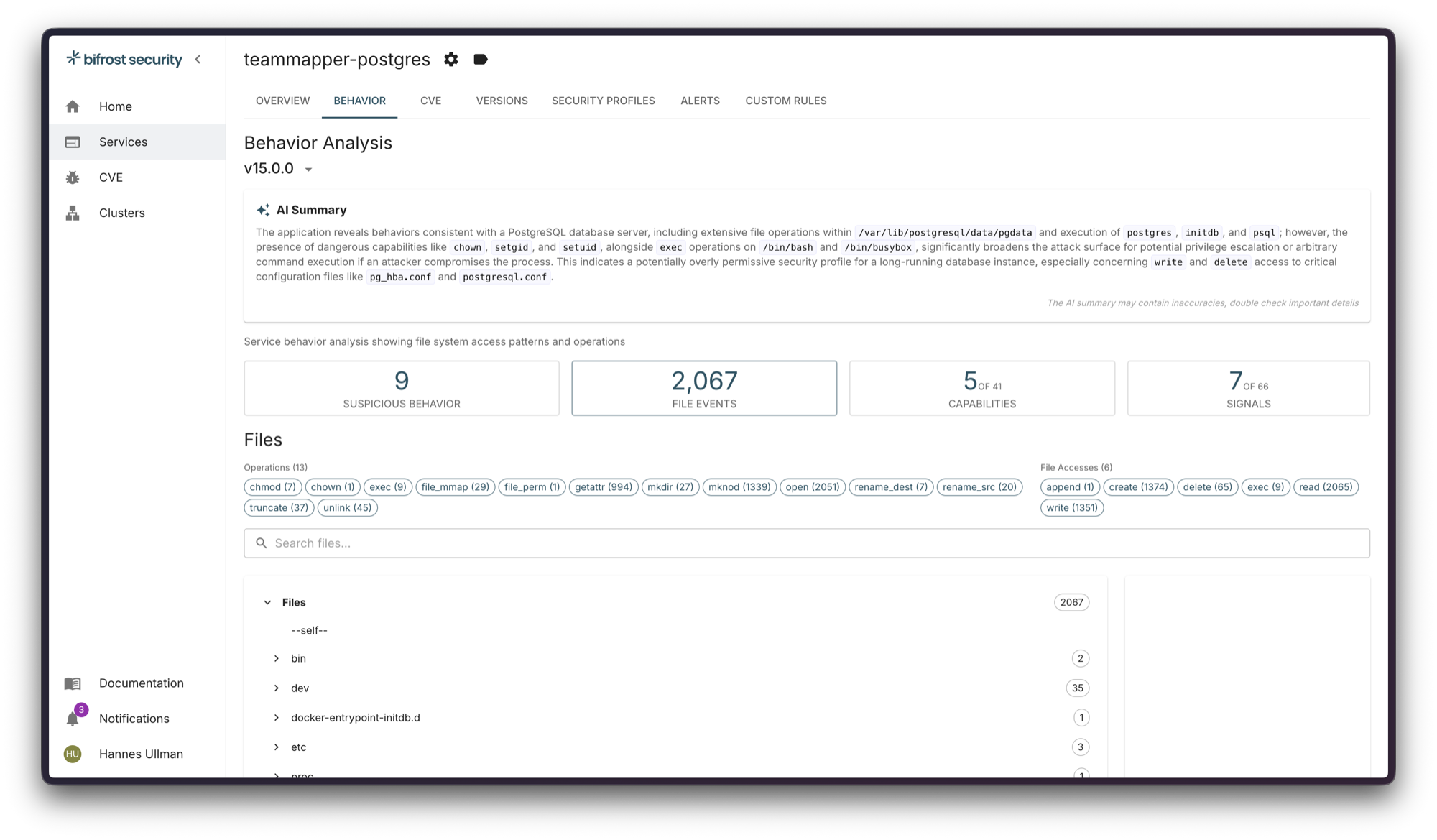1437x840 pixels.
Task: Open the CVE tab
Action: pyautogui.click(x=431, y=101)
